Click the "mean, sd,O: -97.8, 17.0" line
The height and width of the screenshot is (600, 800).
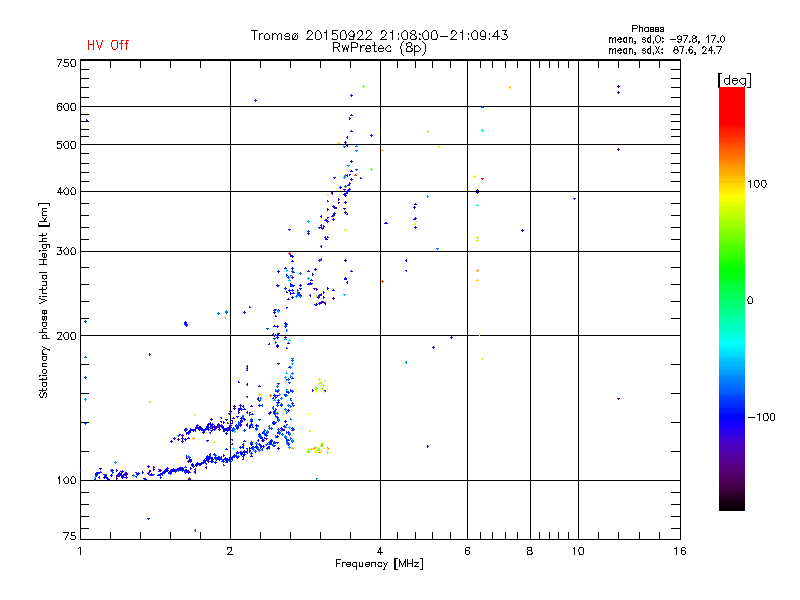tap(666, 39)
